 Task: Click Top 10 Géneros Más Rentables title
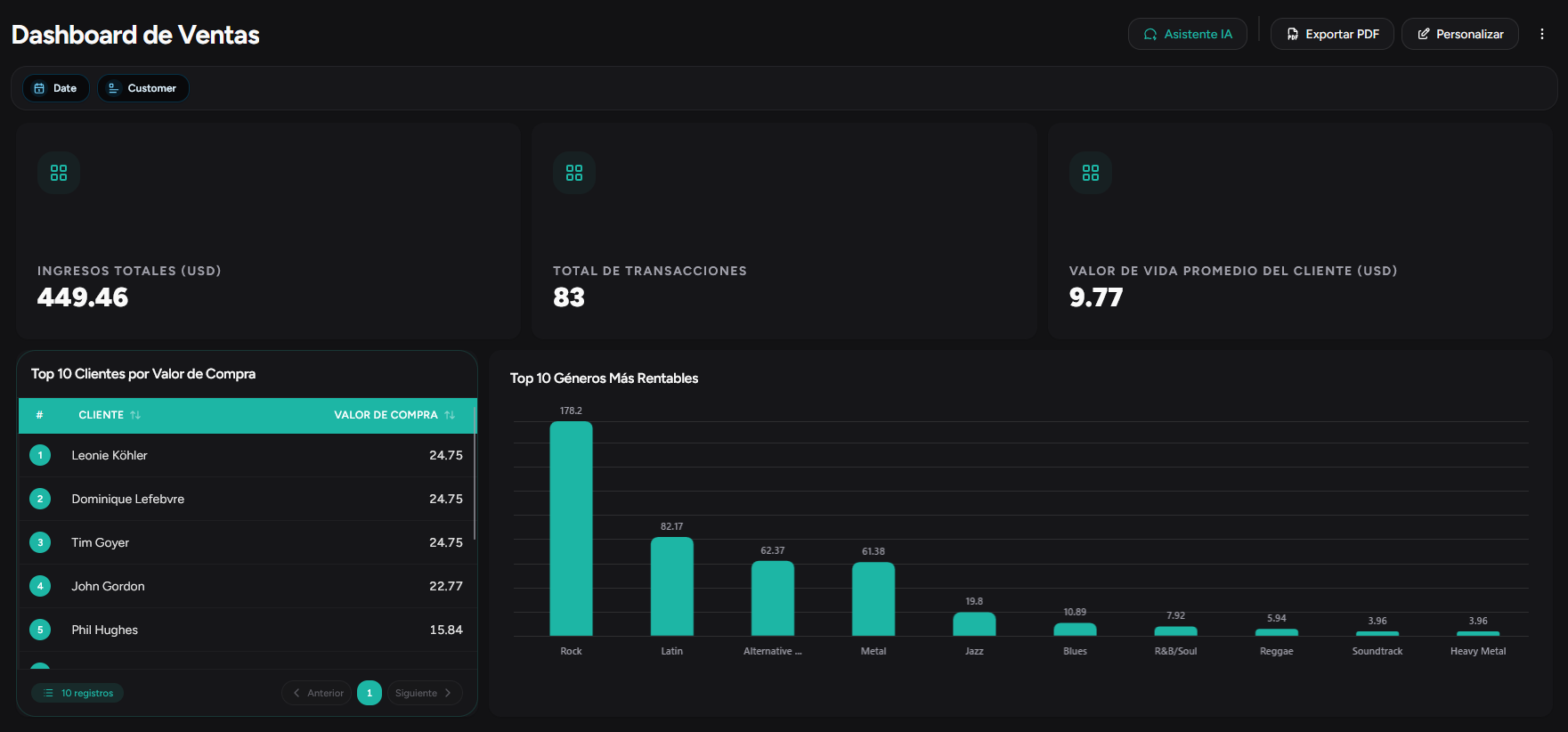pyautogui.click(x=604, y=378)
